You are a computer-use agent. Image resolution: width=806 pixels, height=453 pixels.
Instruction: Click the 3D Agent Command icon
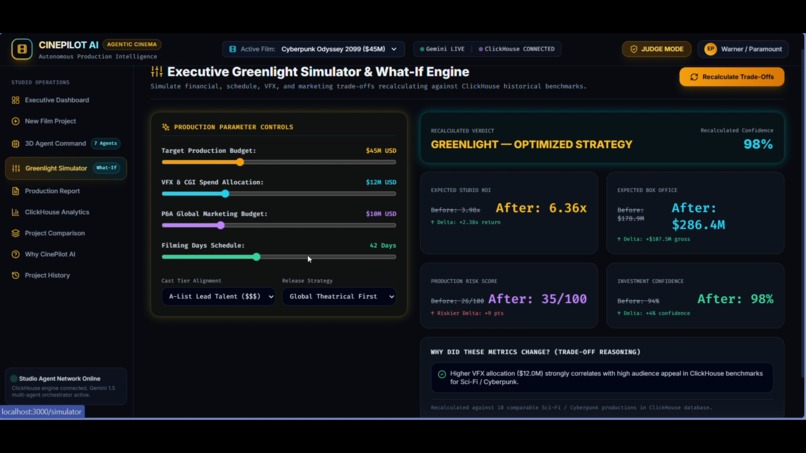15,143
